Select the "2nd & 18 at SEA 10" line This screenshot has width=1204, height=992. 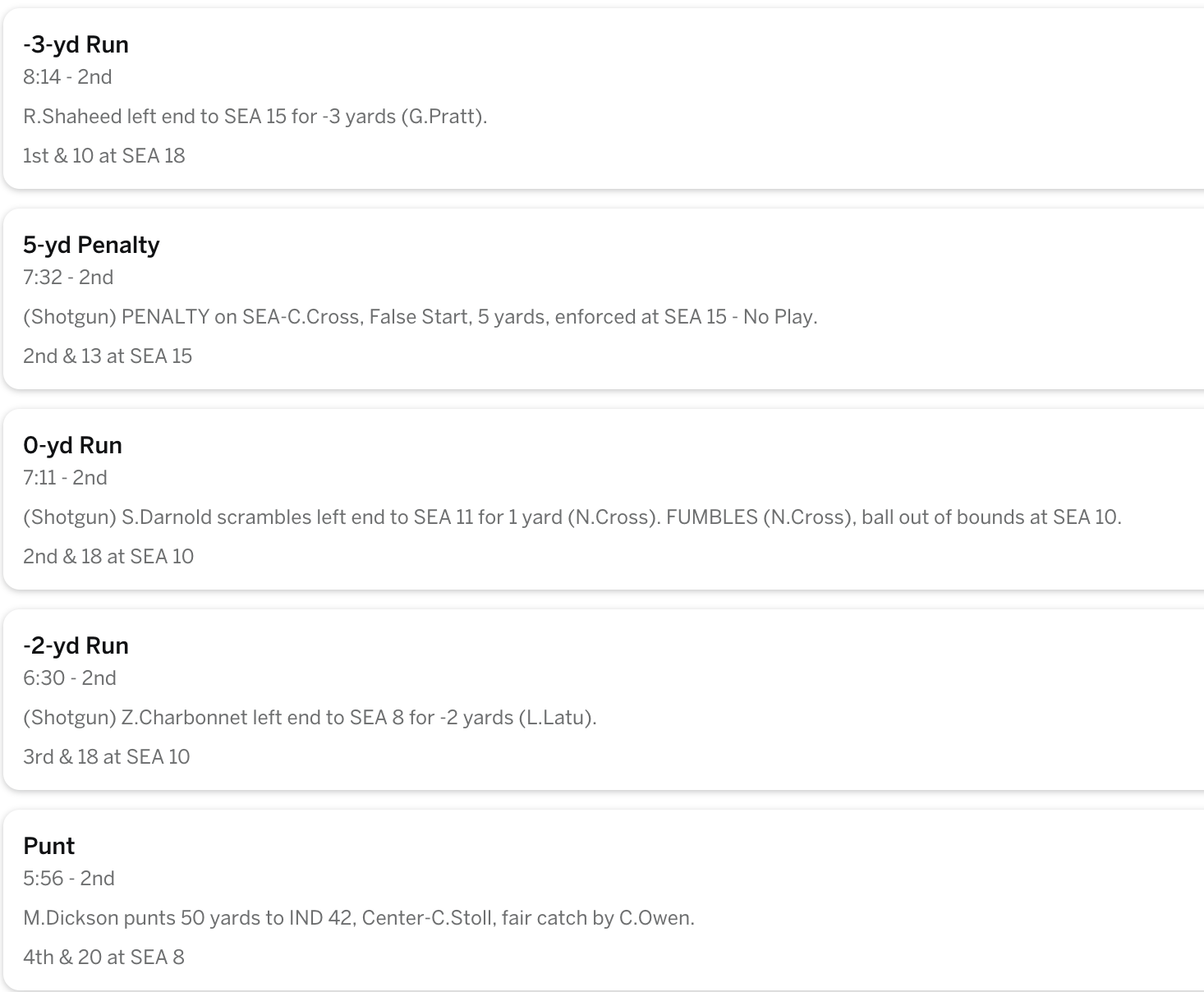click(x=108, y=557)
